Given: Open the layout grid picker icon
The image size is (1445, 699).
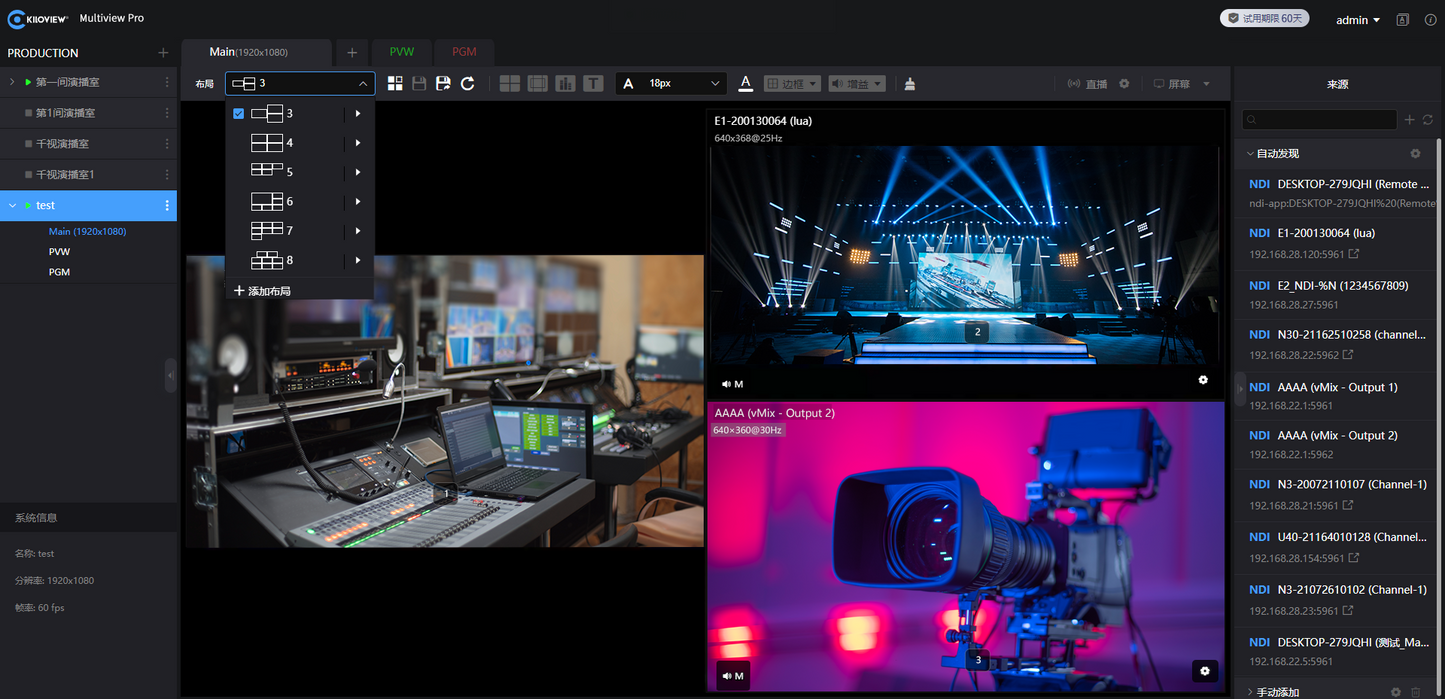Looking at the screenshot, I should (x=395, y=83).
